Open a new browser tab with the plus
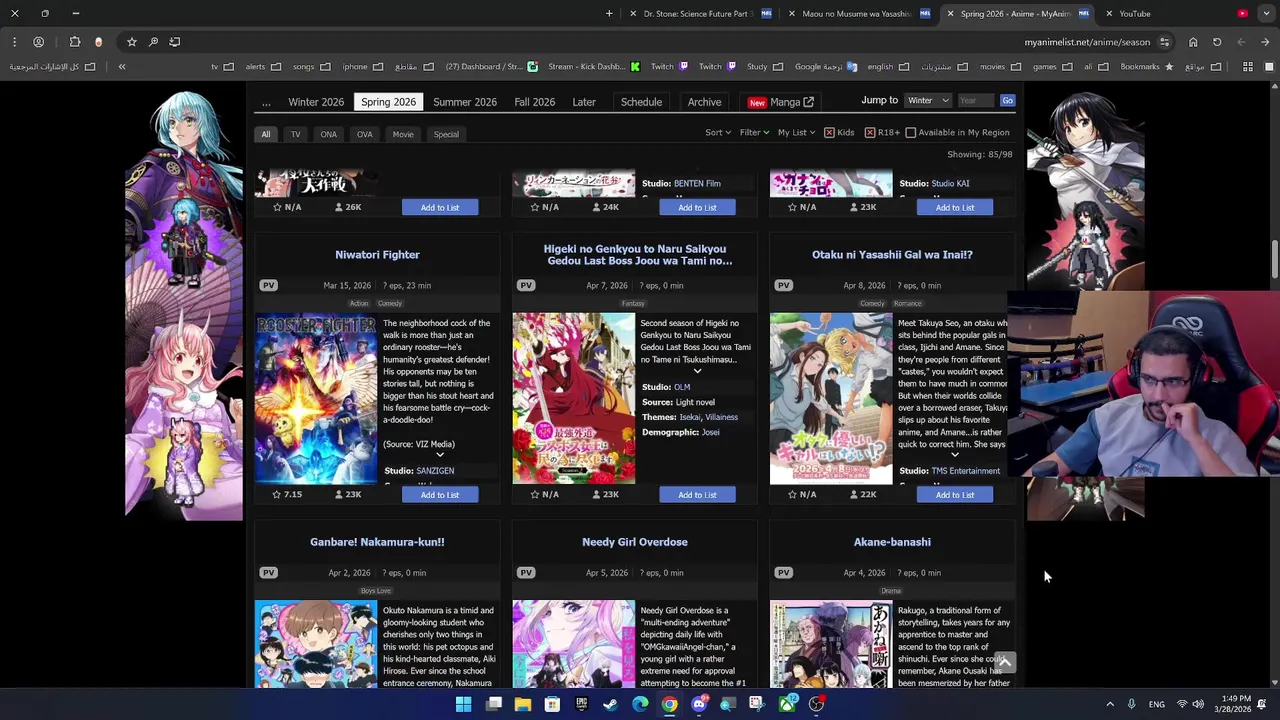Screen dimensions: 1280x720 [x=609, y=14]
